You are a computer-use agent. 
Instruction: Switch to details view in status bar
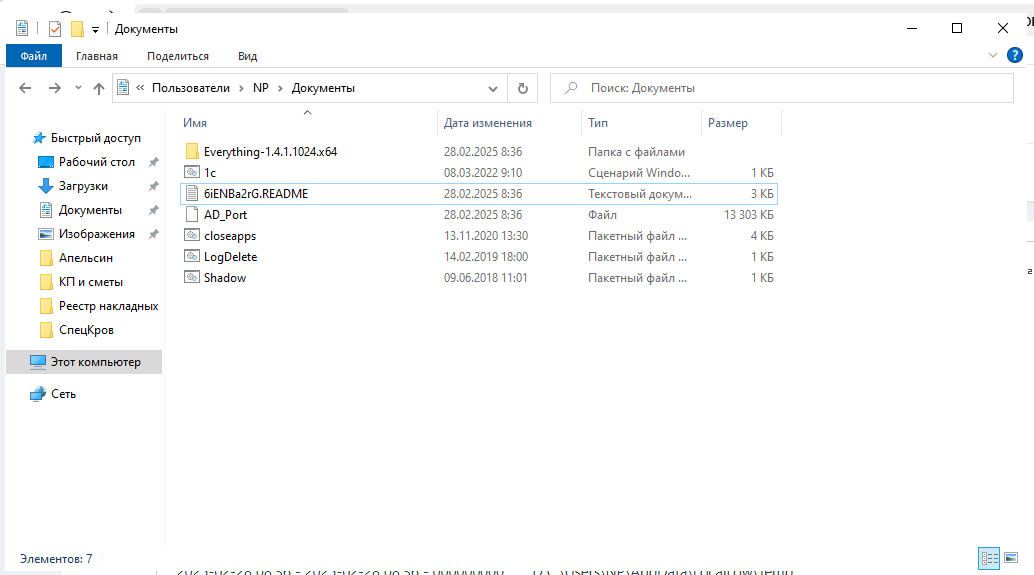[x=989, y=558]
